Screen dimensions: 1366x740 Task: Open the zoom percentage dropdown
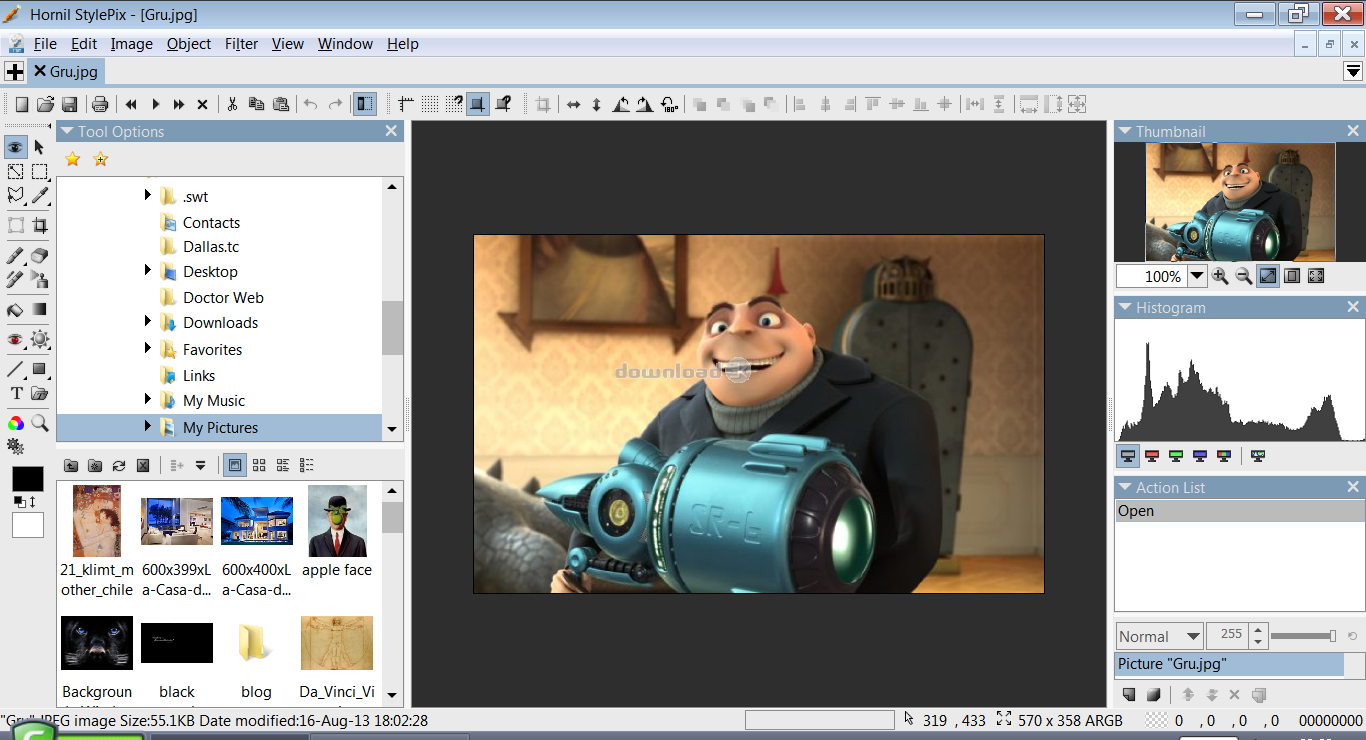[x=1197, y=276]
